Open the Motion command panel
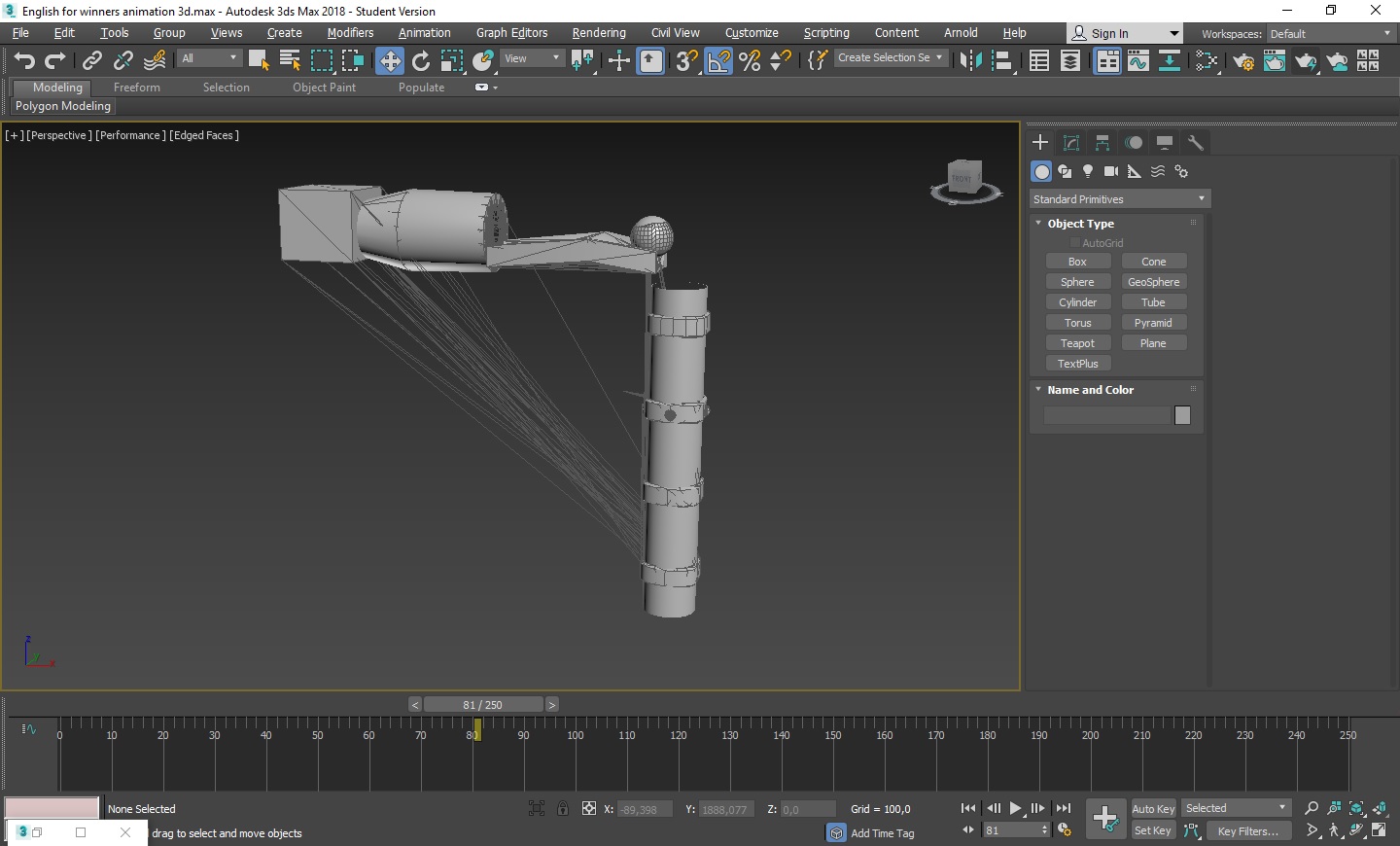Viewport: 1400px width, 846px height. 1134,143
